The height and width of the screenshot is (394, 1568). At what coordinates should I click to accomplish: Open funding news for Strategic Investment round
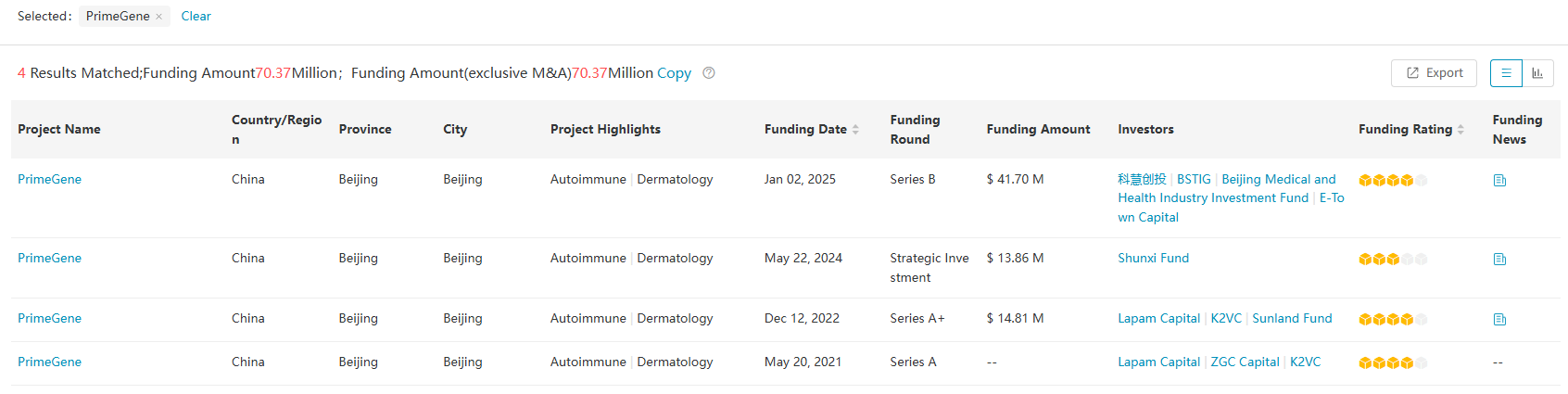1499,260
